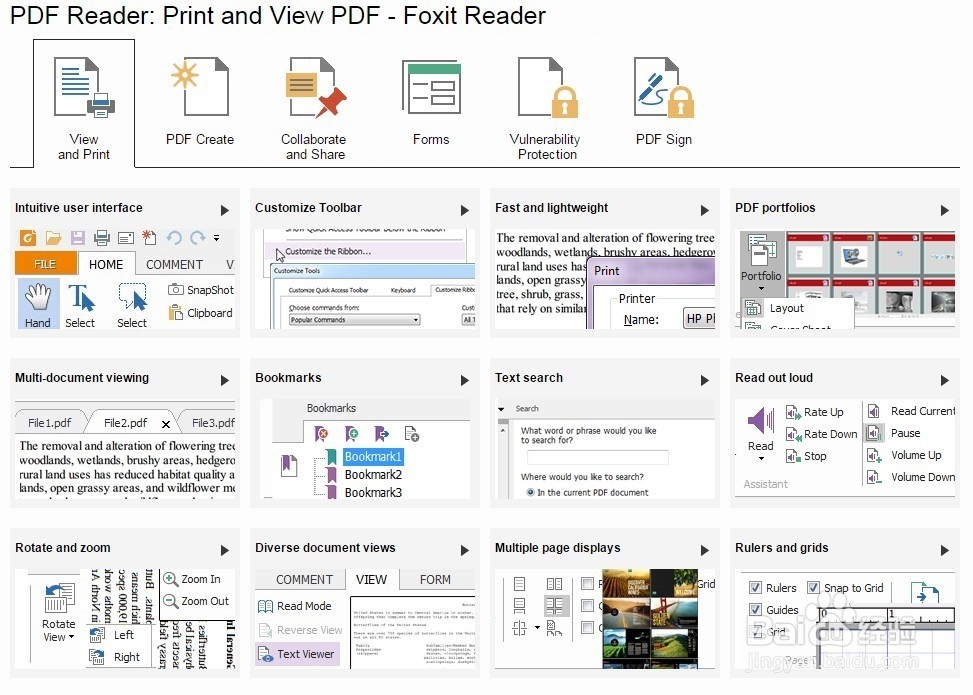Go to the PDF Sign tab

663,103
